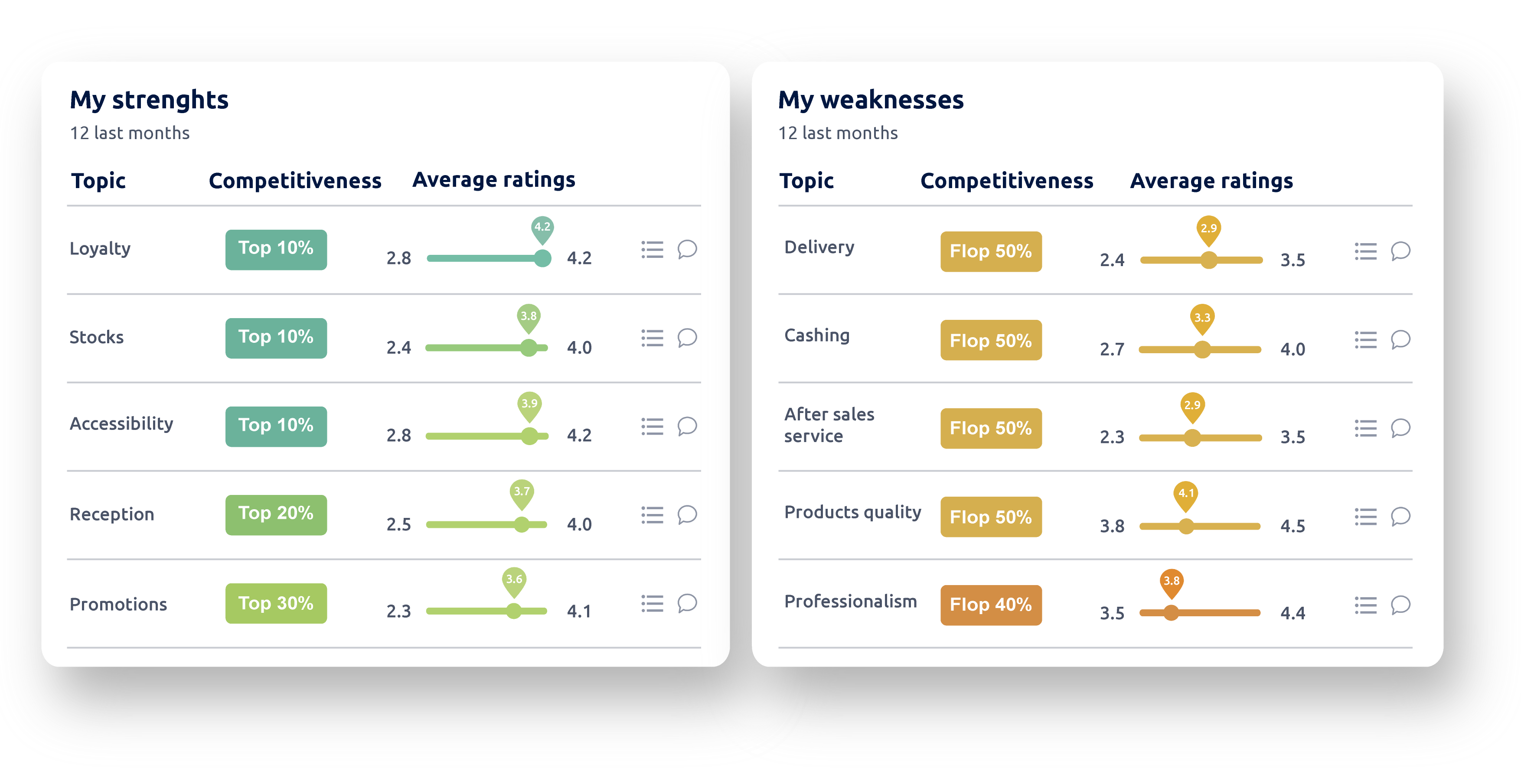Show list details for Products quality
The image size is (1521, 784).
1365,517
